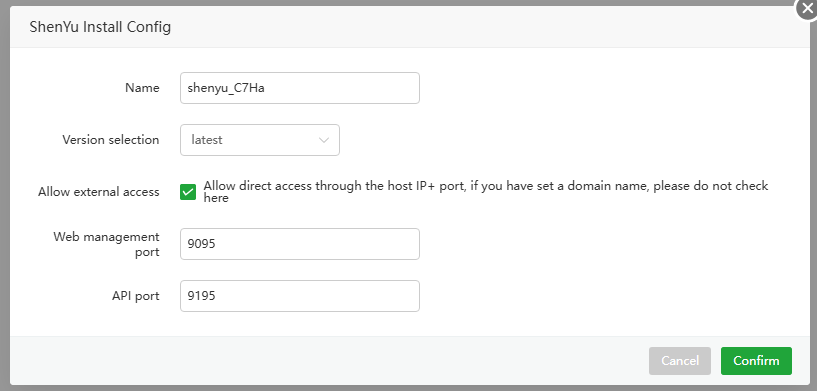Confirm the ShenYu installation

756,361
